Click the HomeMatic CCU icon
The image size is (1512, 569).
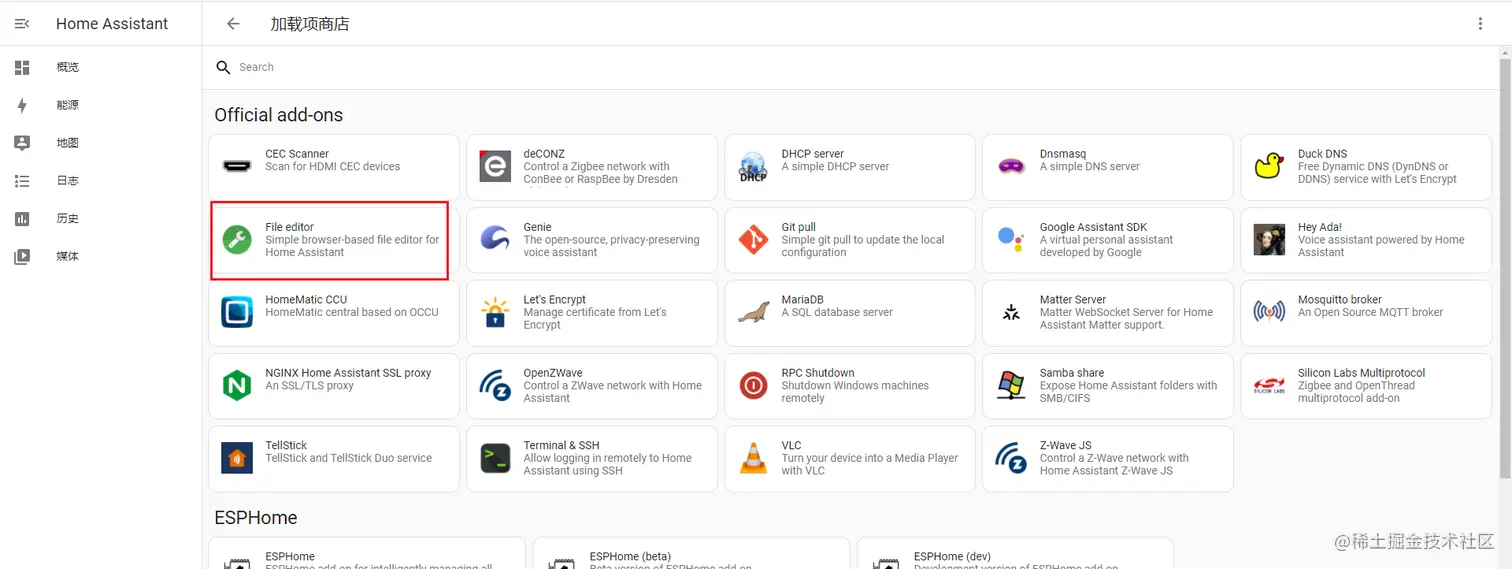coord(237,312)
